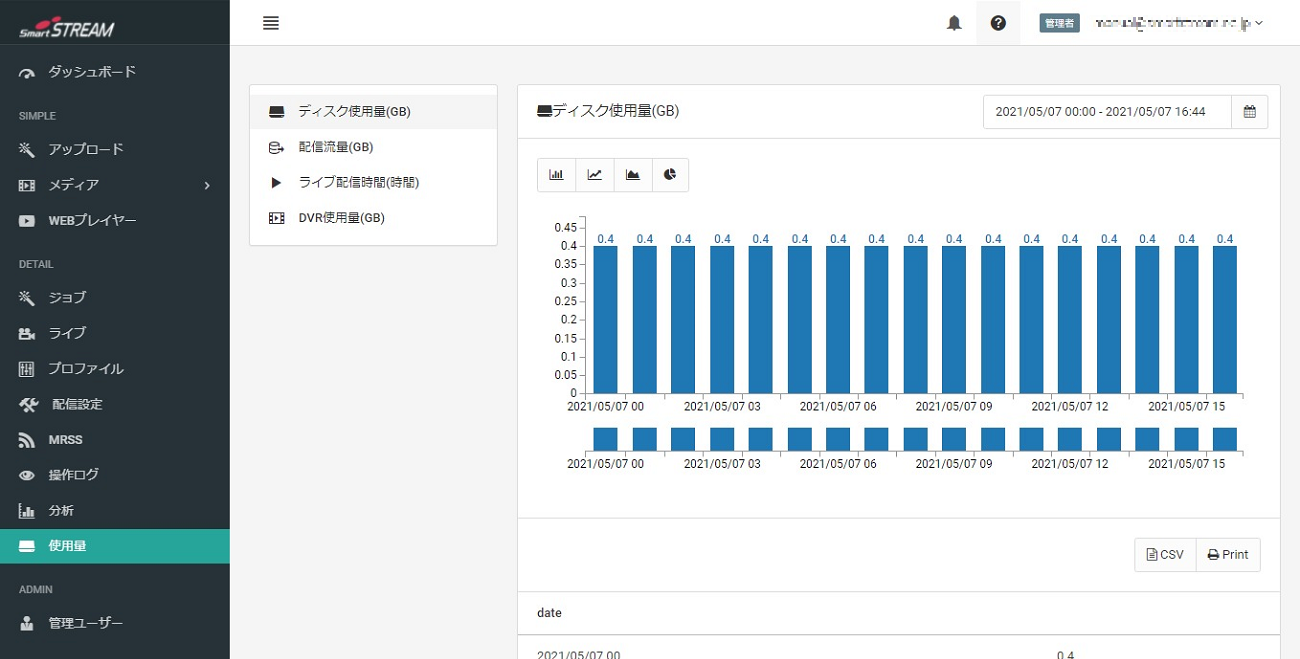Export data with CSV button

point(1165,555)
